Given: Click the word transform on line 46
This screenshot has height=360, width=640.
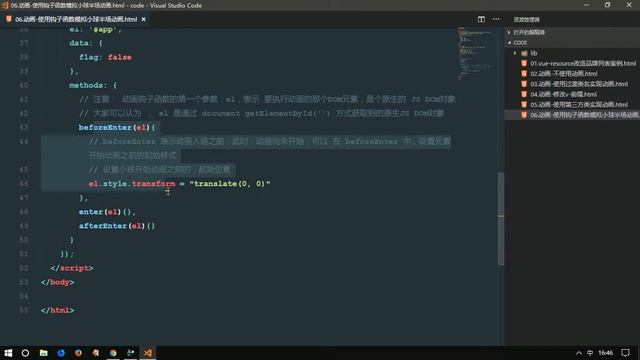Looking at the screenshot, I should coord(153,184).
